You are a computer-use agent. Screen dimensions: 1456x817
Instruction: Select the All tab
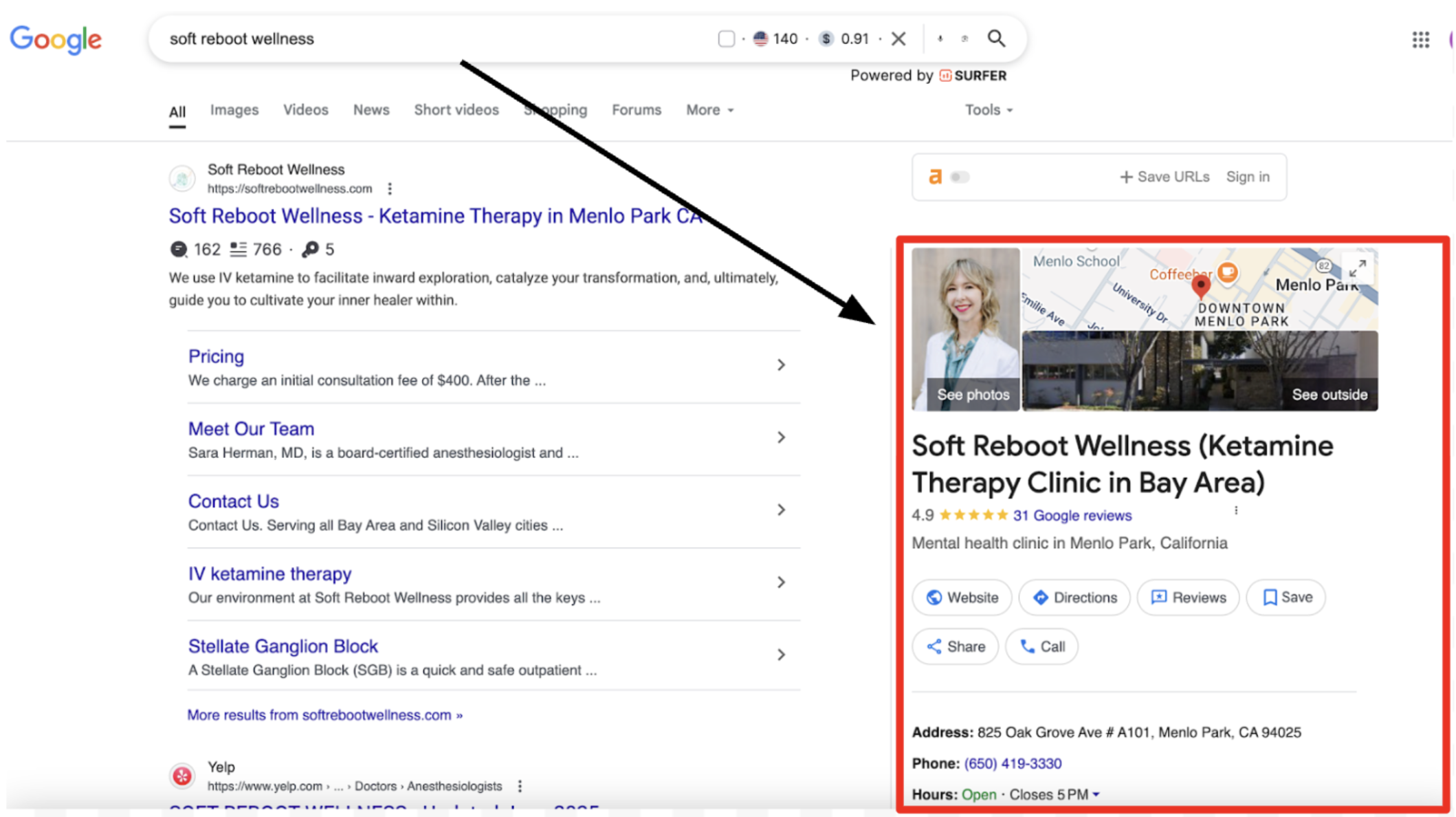pos(177,112)
